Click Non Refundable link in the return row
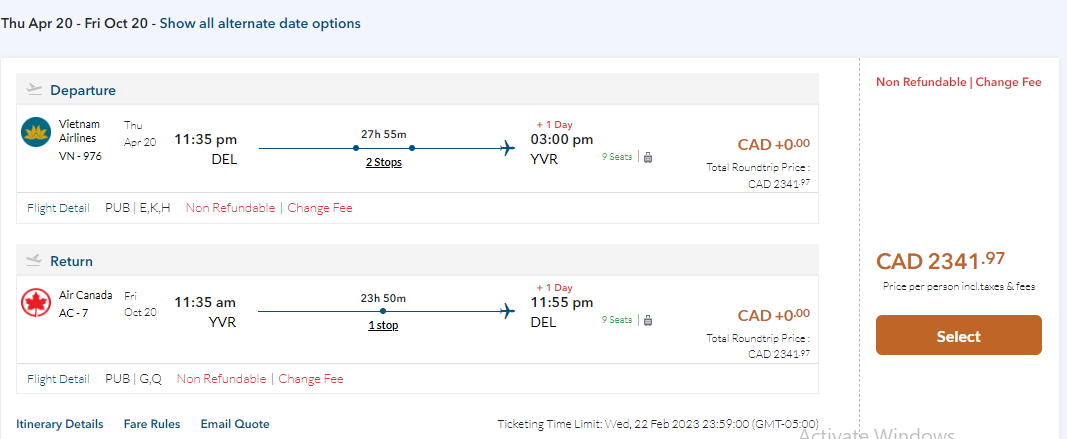The image size is (1067, 439). tap(221, 379)
